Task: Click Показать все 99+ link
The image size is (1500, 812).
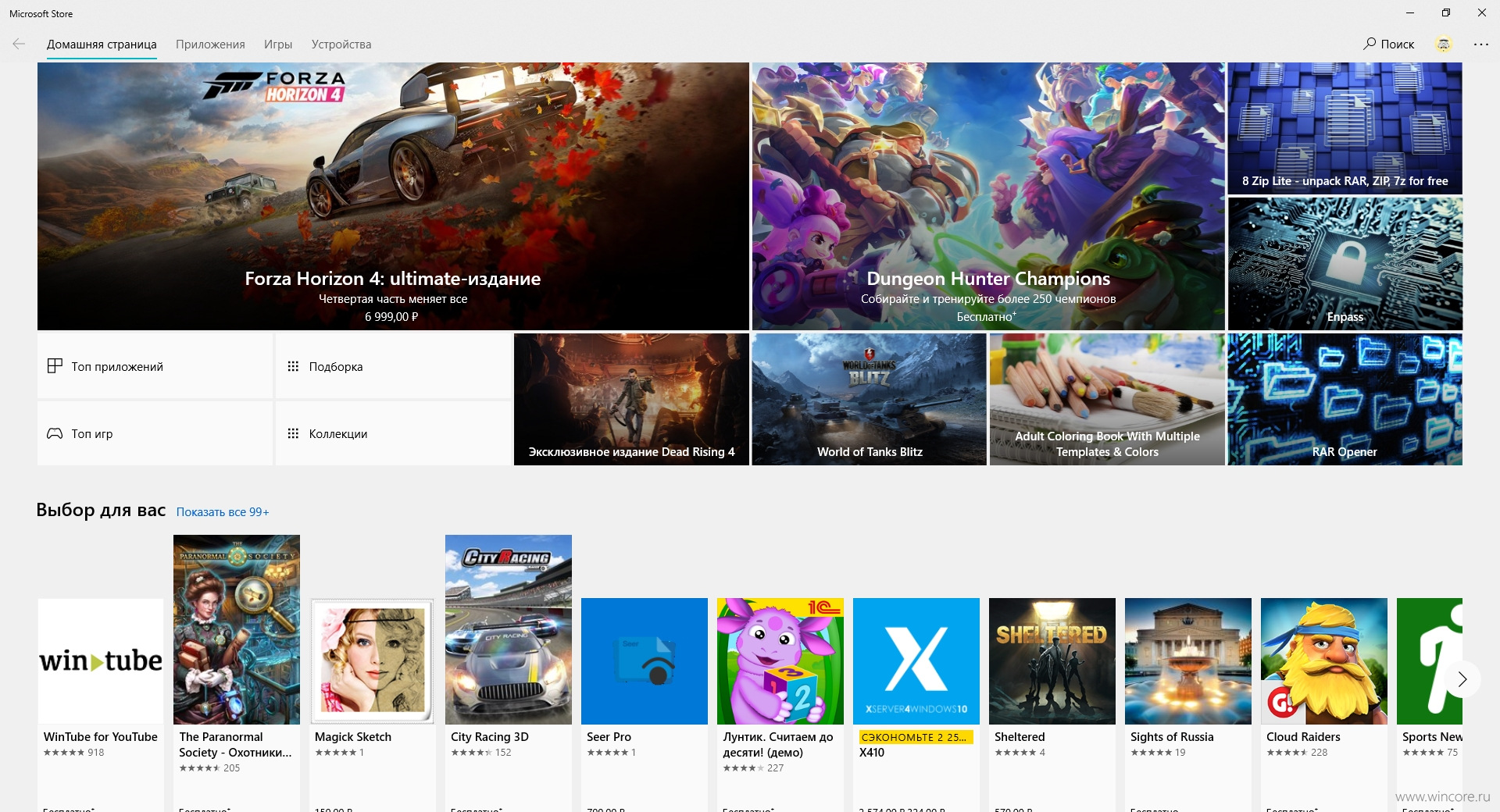Action: (x=223, y=512)
